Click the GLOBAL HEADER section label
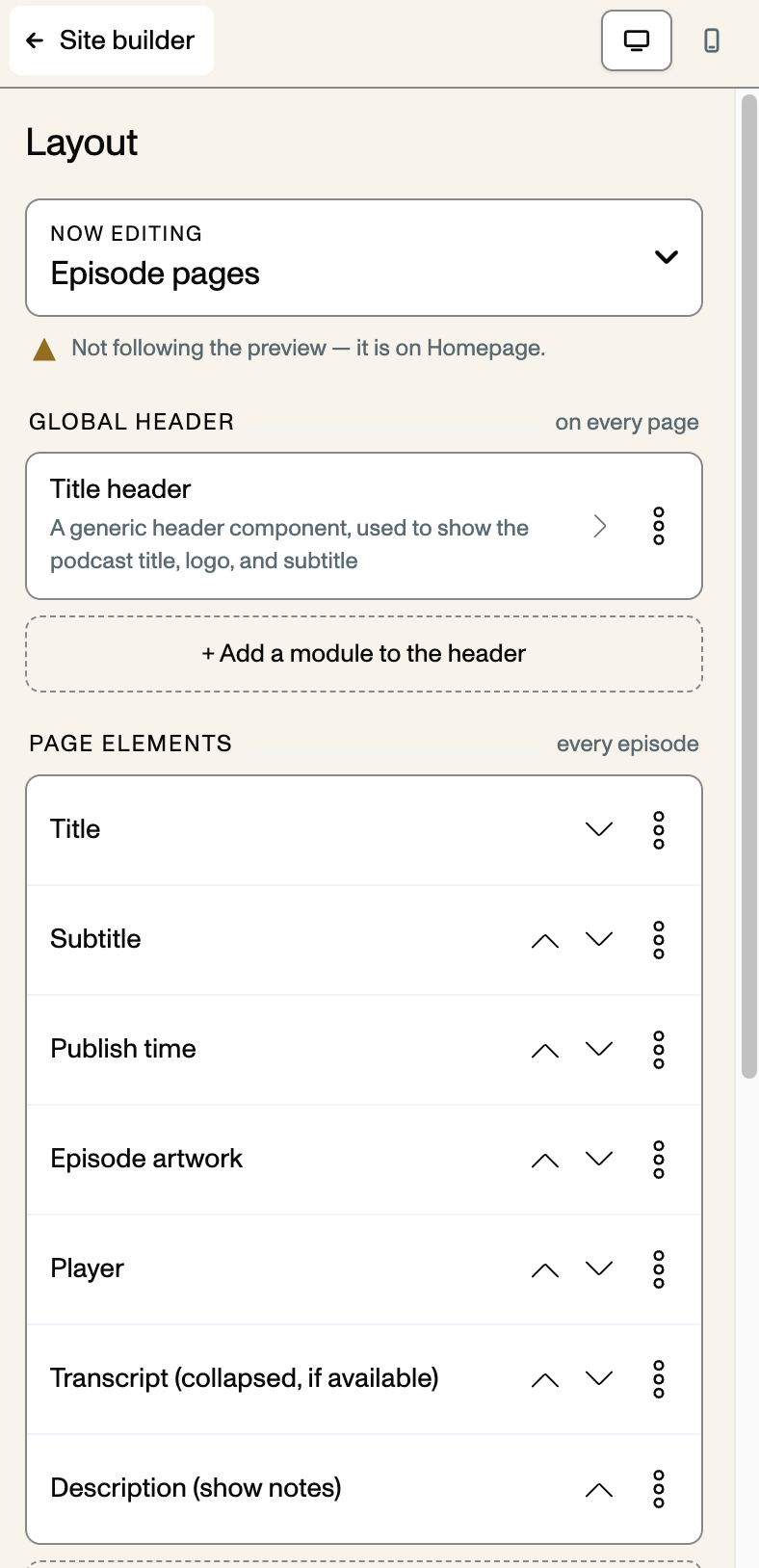The width and height of the screenshot is (759, 1568). pos(131,422)
